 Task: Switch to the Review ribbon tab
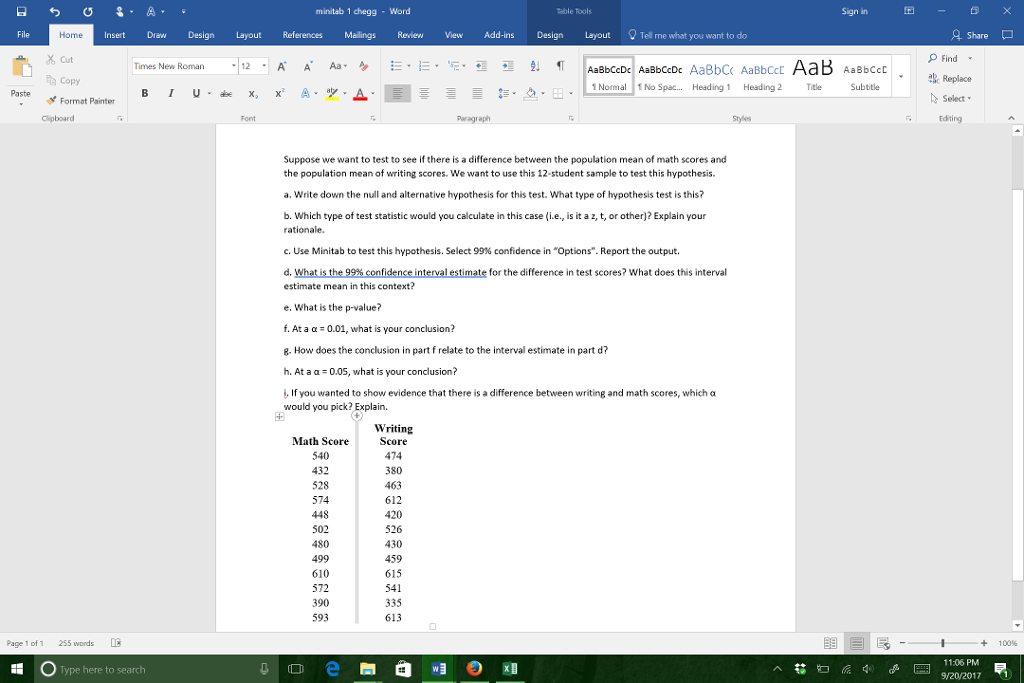coord(410,33)
